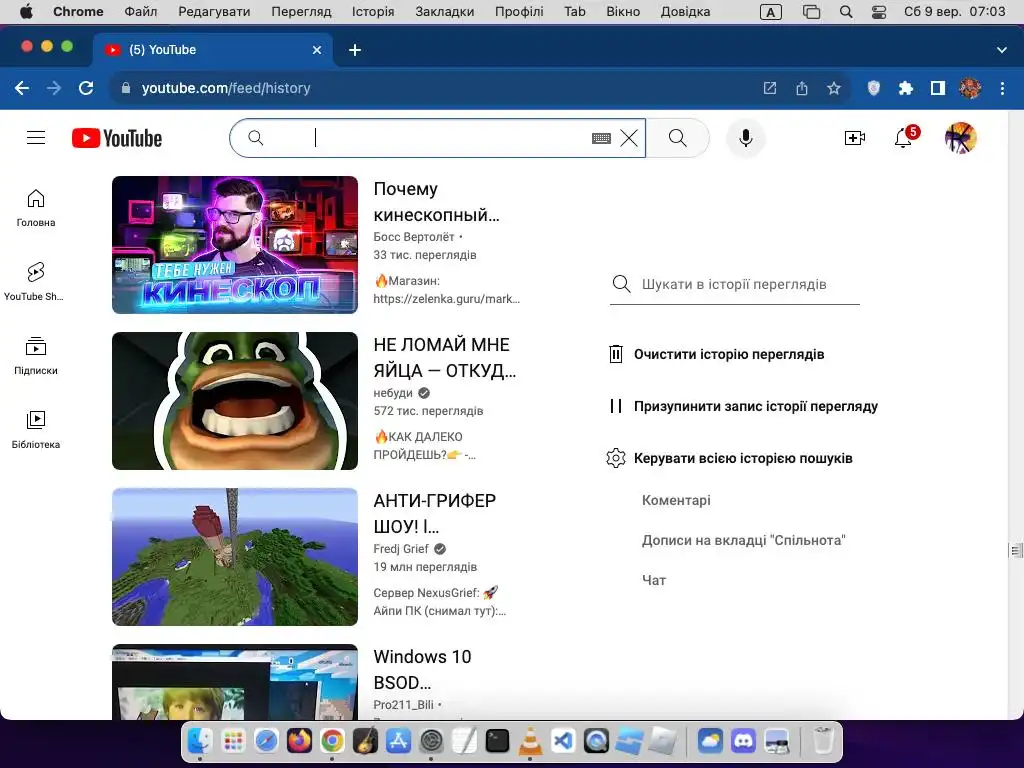Open the notifications bell
Viewport: 1024px width, 768px height.
click(904, 138)
